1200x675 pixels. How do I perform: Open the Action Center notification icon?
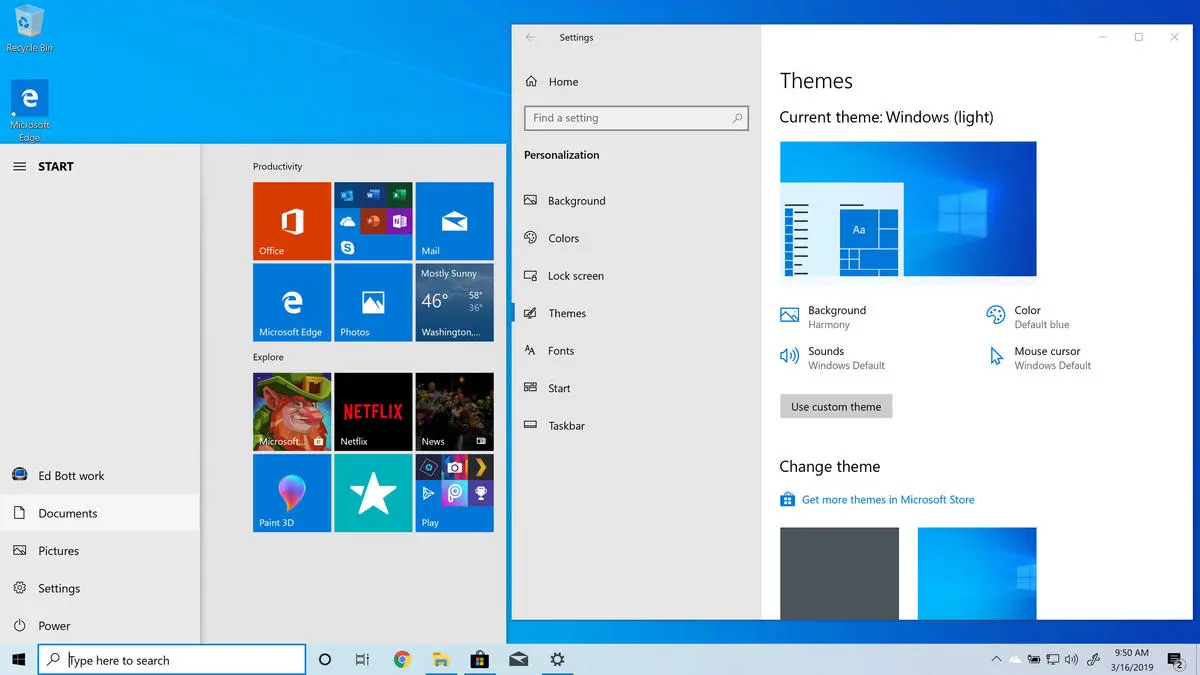[x=1175, y=660]
